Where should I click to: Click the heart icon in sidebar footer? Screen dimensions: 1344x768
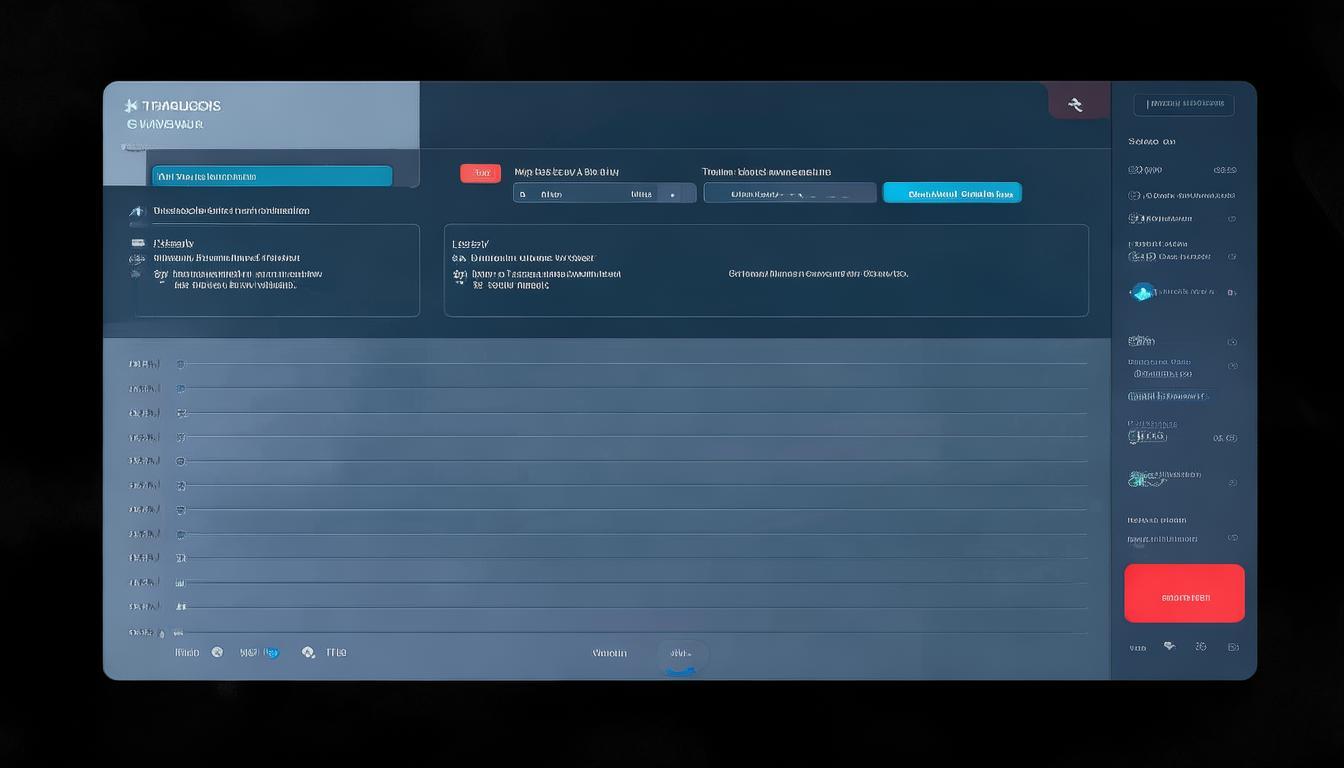1169,646
